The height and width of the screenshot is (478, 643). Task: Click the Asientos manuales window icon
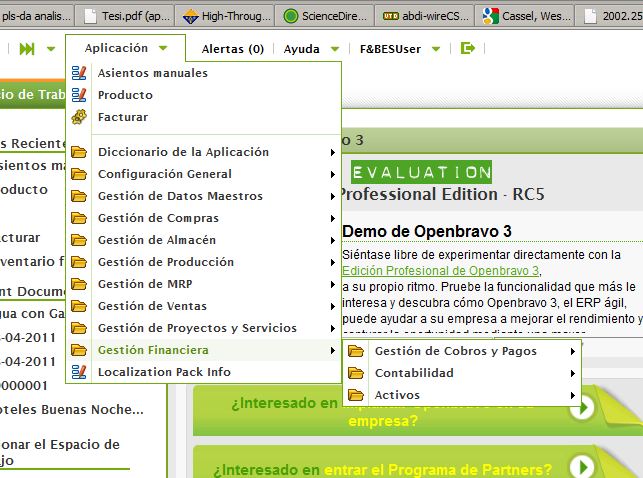[x=79, y=73]
